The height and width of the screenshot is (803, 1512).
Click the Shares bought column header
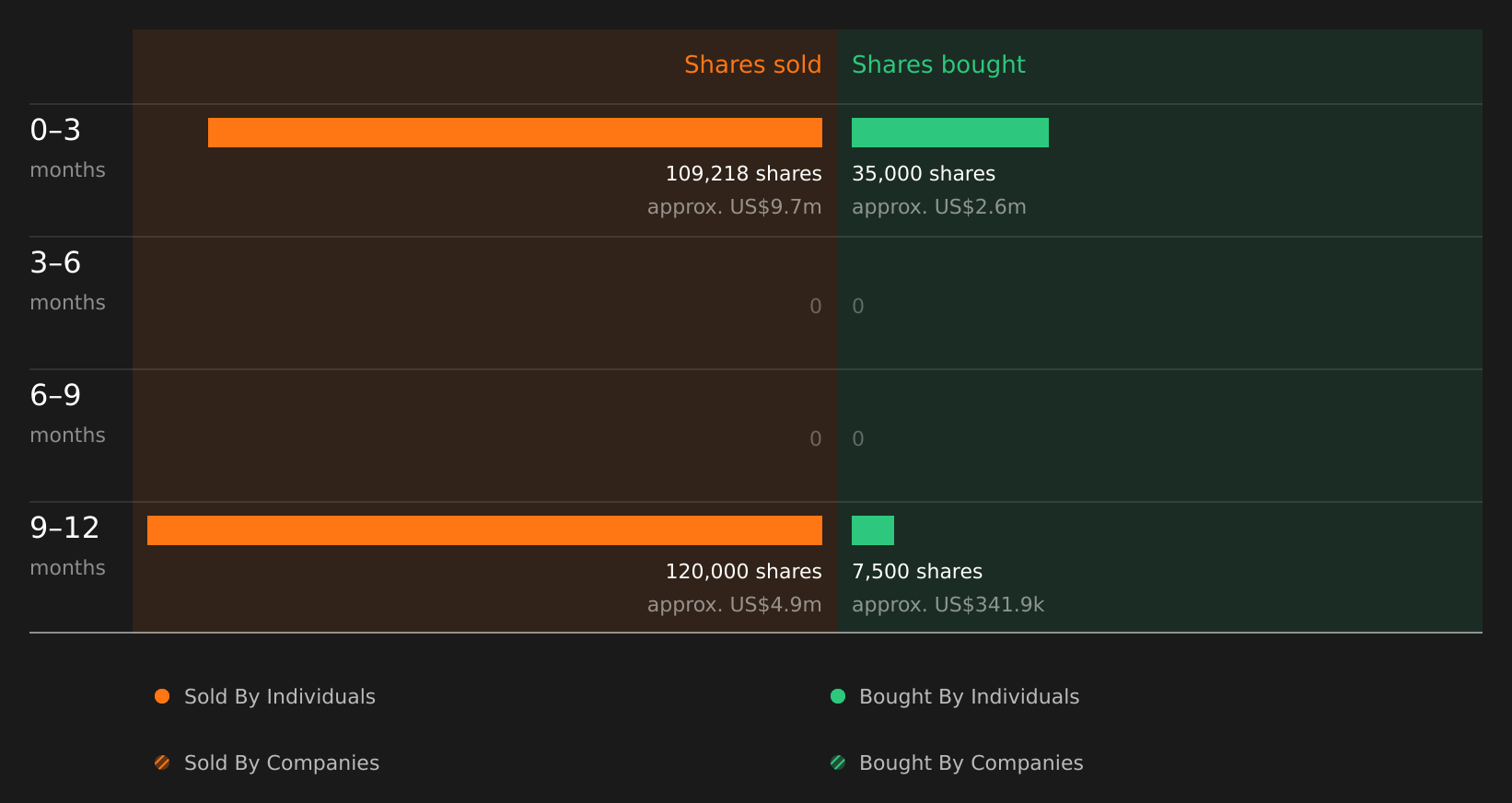pyautogui.click(x=938, y=64)
